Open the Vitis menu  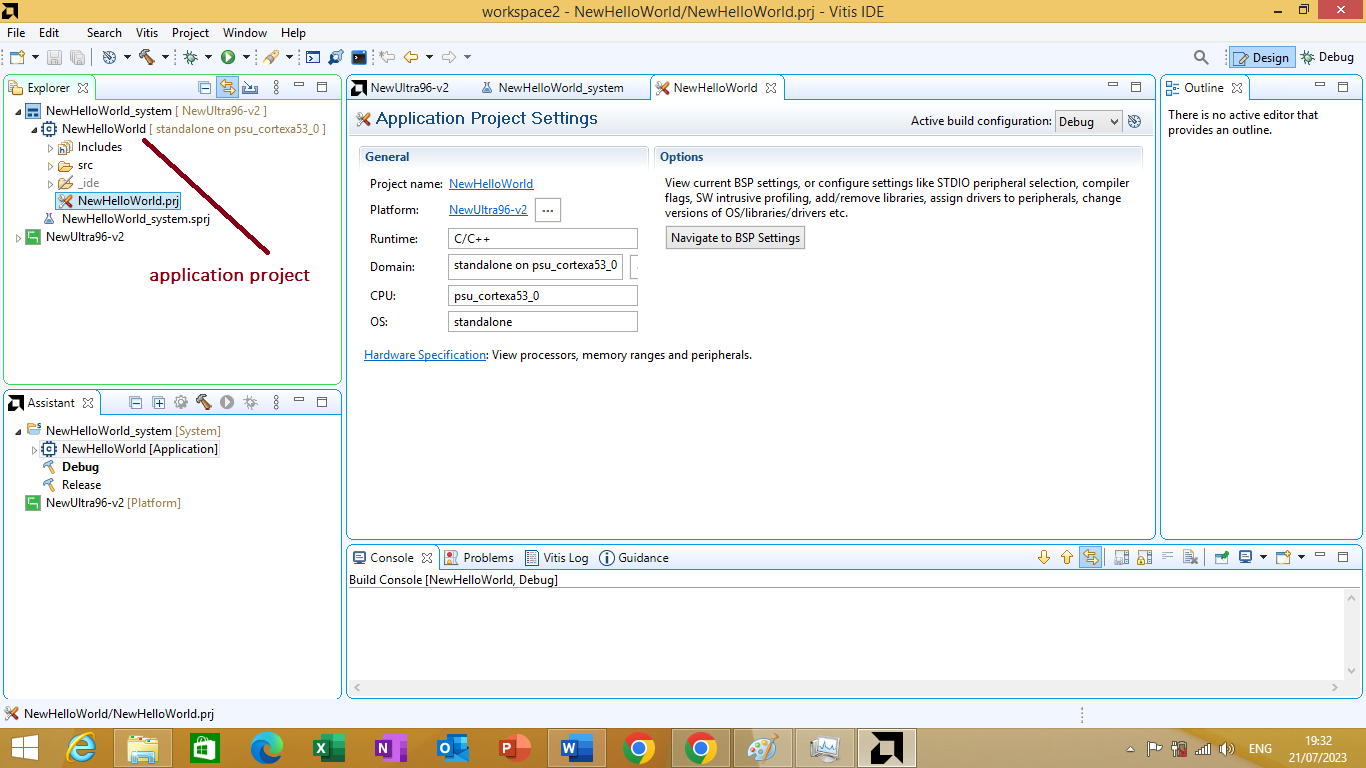pyautogui.click(x=146, y=33)
